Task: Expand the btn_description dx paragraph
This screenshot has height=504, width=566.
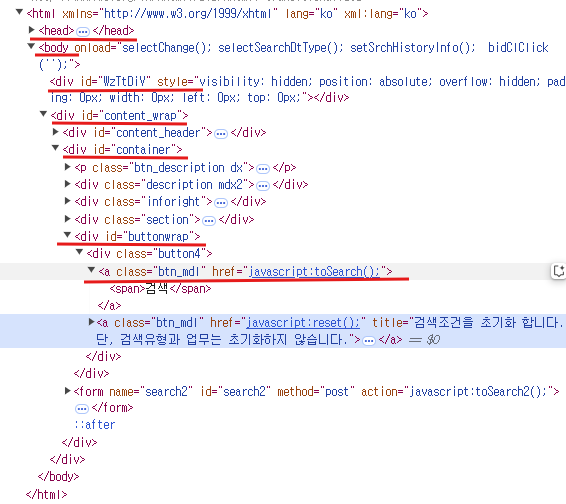Action: coord(68,167)
